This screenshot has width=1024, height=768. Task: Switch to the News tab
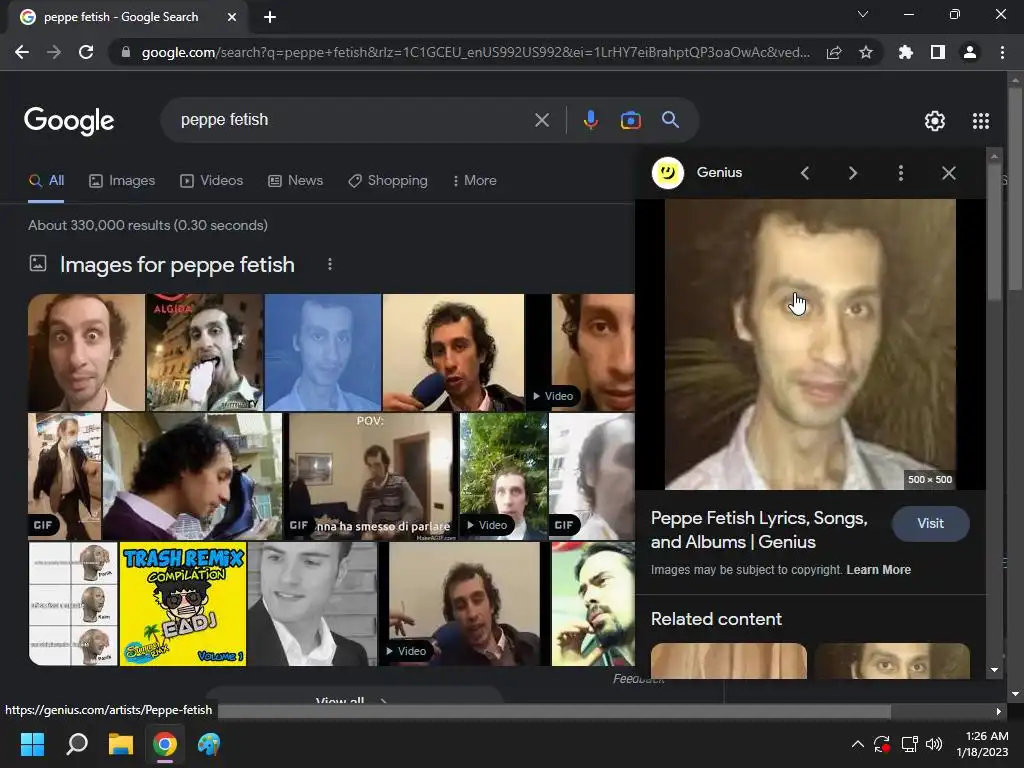[x=296, y=180]
